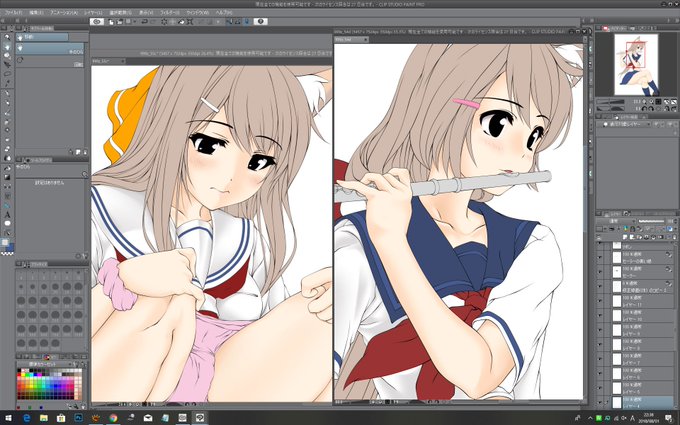The width and height of the screenshot is (680, 425).
Task: Create new canvas from command bar
Action: [x=111, y=22]
